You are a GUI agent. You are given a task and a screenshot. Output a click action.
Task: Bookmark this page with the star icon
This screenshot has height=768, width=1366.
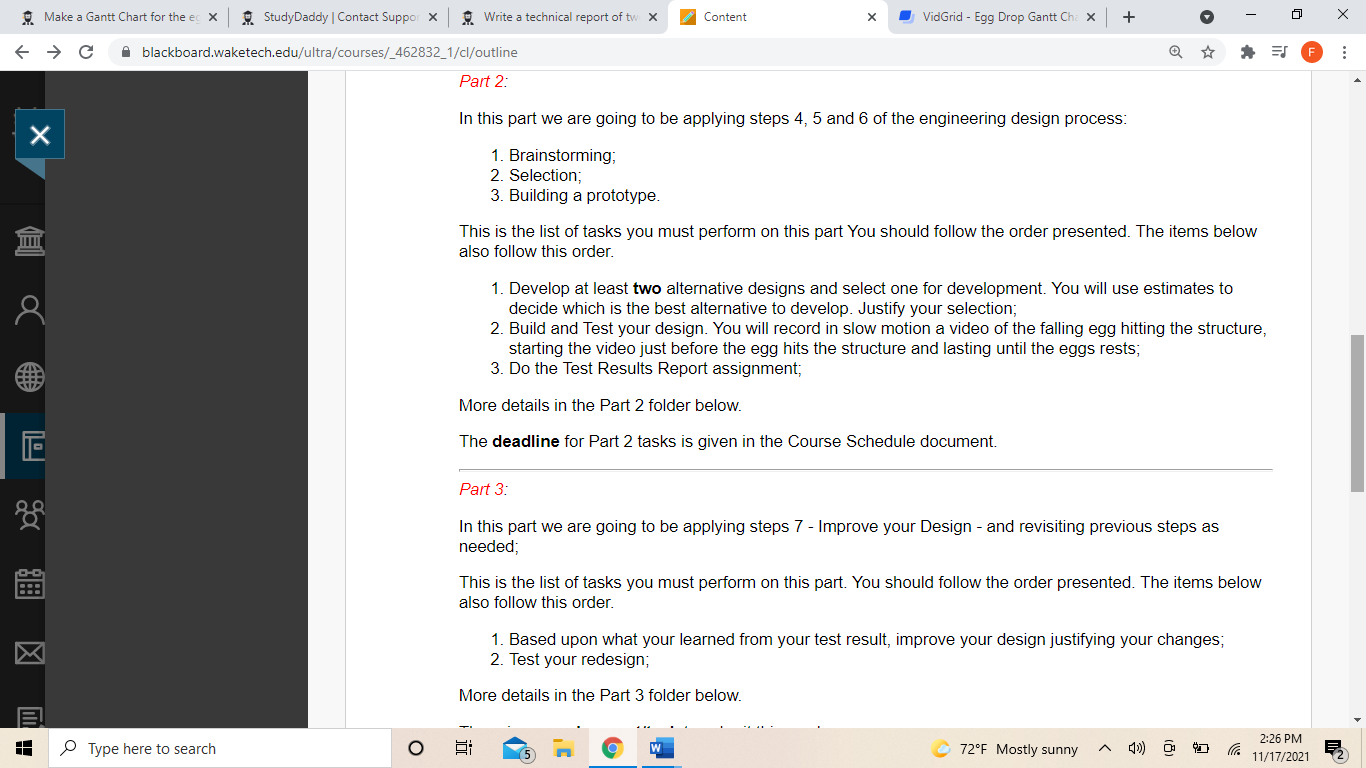coord(1208,52)
